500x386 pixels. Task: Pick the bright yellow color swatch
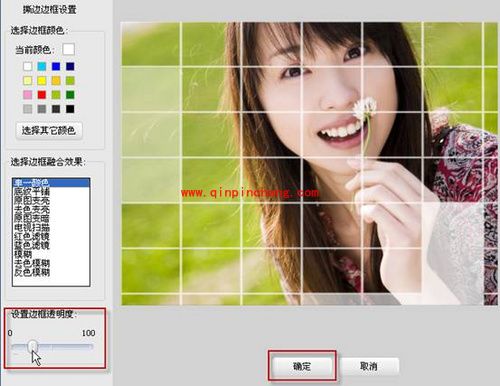tap(42, 80)
